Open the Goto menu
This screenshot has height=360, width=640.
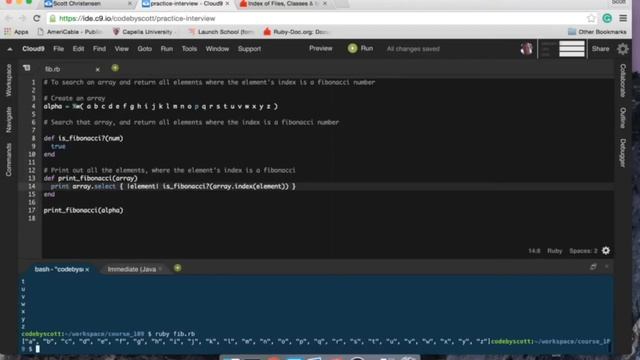pos(144,49)
